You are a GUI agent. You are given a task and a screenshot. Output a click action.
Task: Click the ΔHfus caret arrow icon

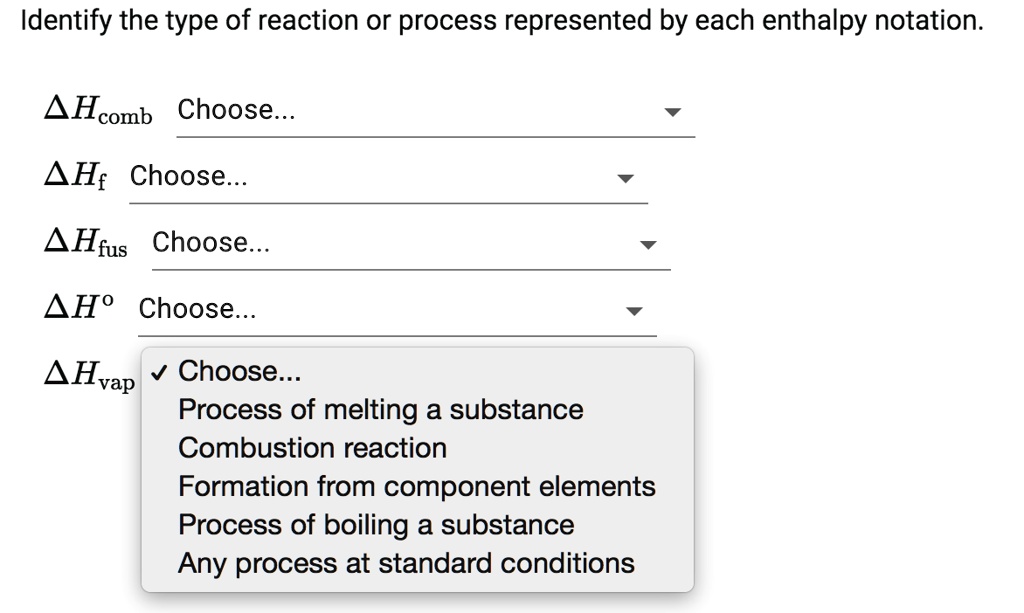(650, 245)
